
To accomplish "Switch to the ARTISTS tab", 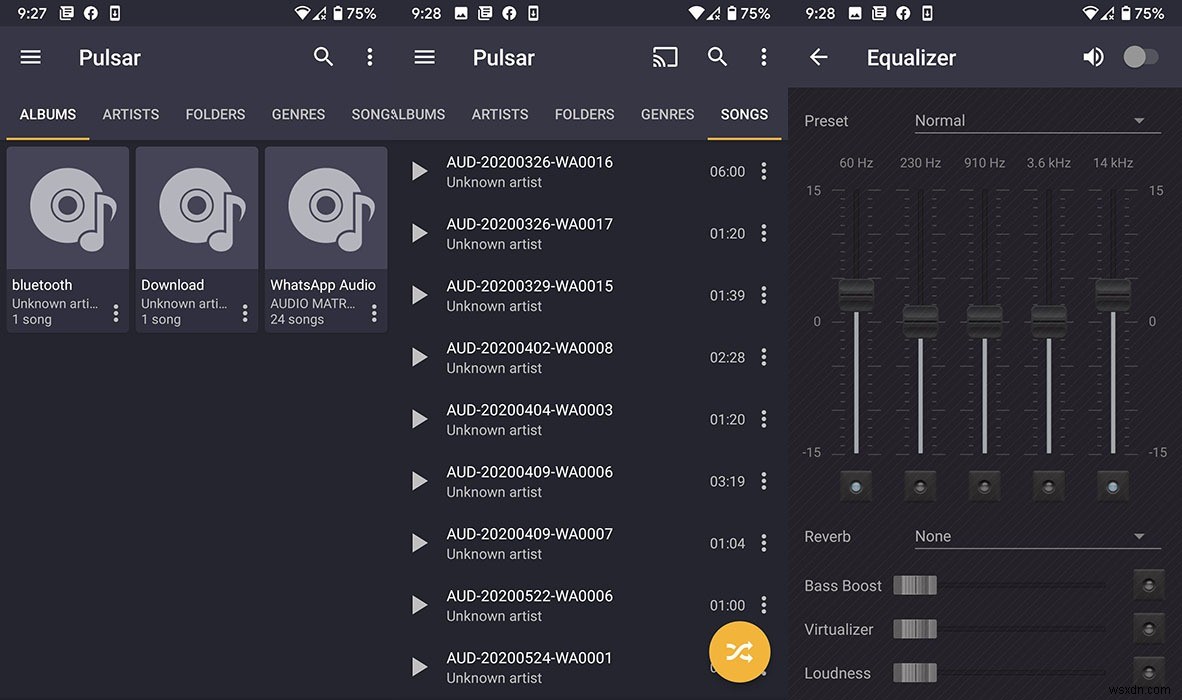I will pos(130,114).
